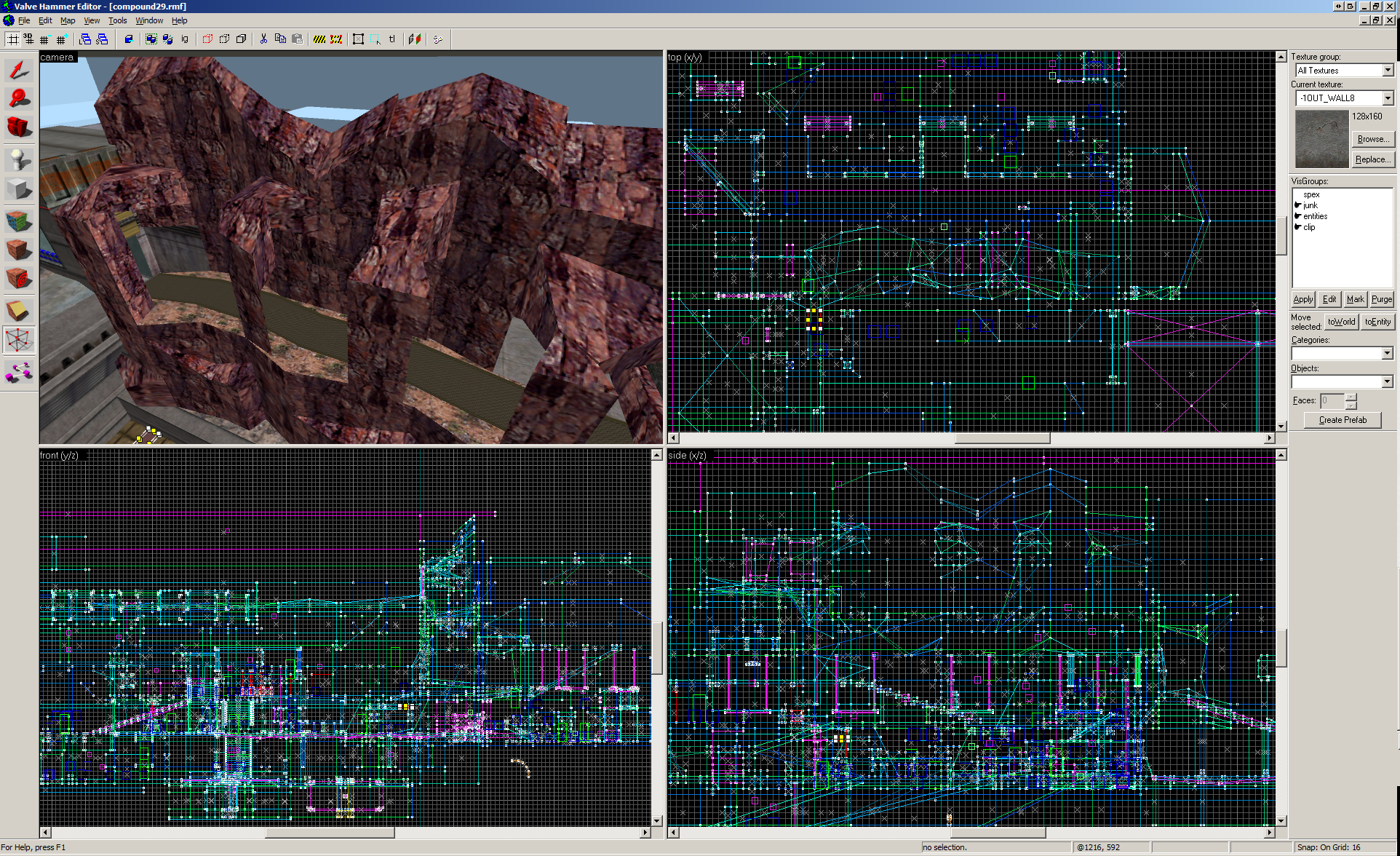Viewport: 1400px width, 856px height.
Task: Expand the Categories dropdown
Action: [1387, 354]
